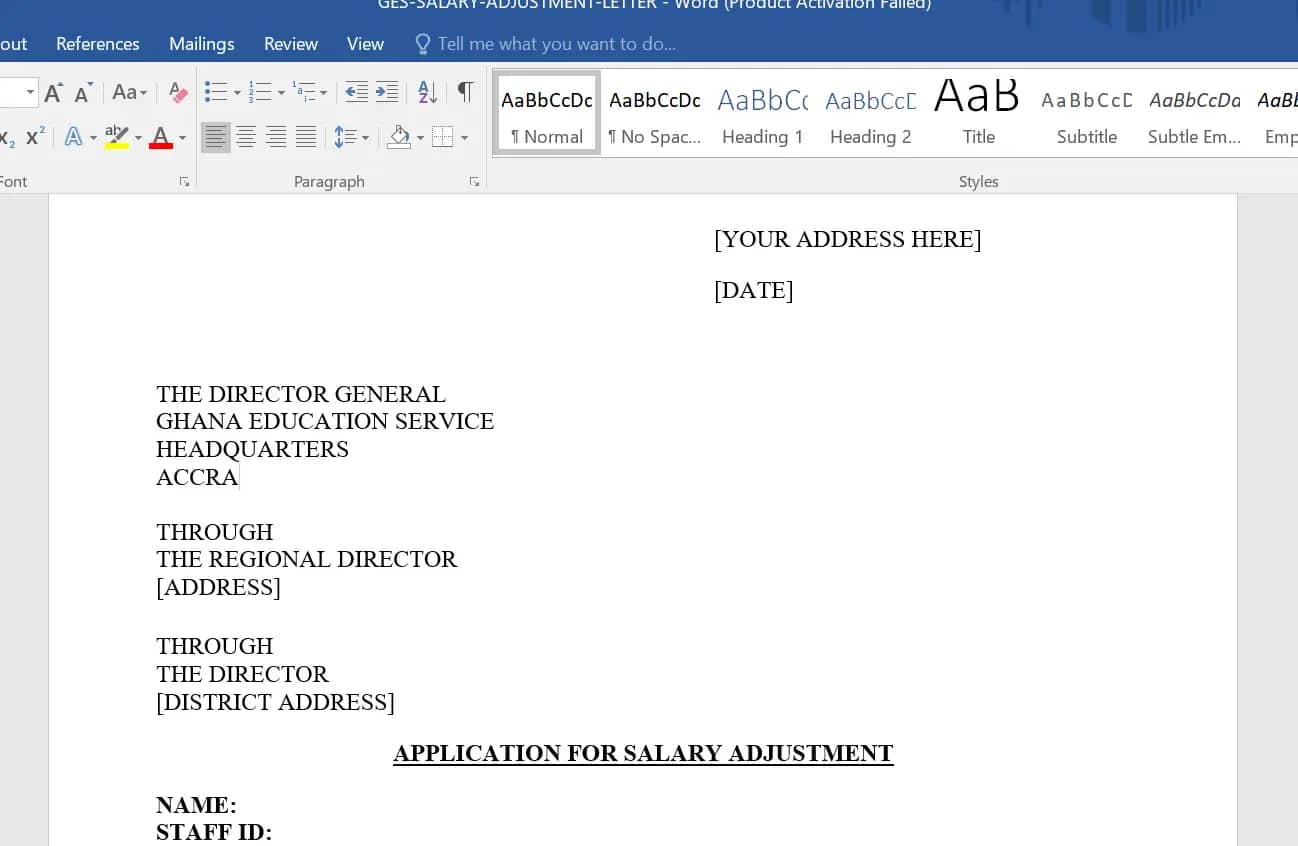Apply paragraph shading with paint bucket
This screenshot has height=846, width=1298.
point(399,137)
